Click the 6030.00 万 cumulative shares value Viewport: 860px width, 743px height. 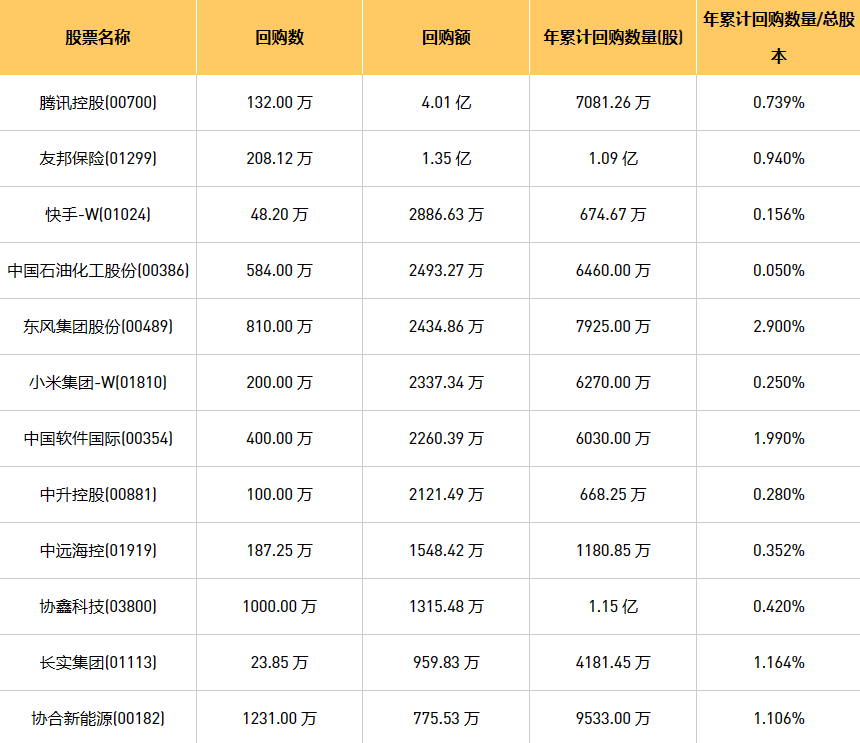point(613,438)
